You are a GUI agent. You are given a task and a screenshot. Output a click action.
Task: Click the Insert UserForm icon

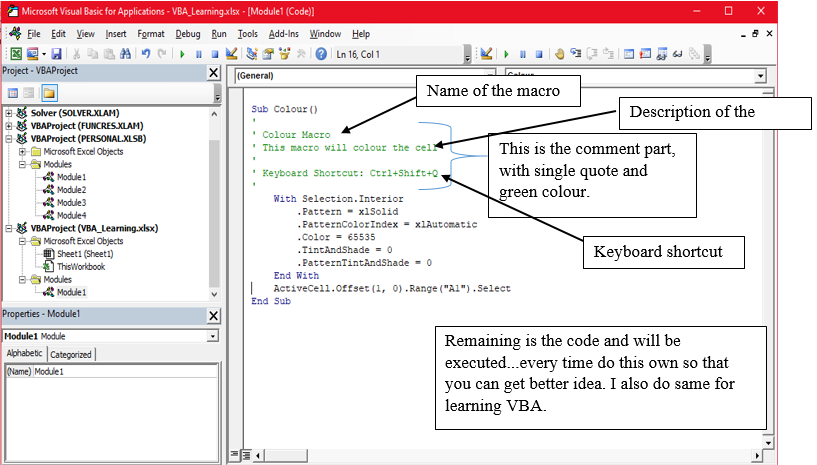pos(32,54)
